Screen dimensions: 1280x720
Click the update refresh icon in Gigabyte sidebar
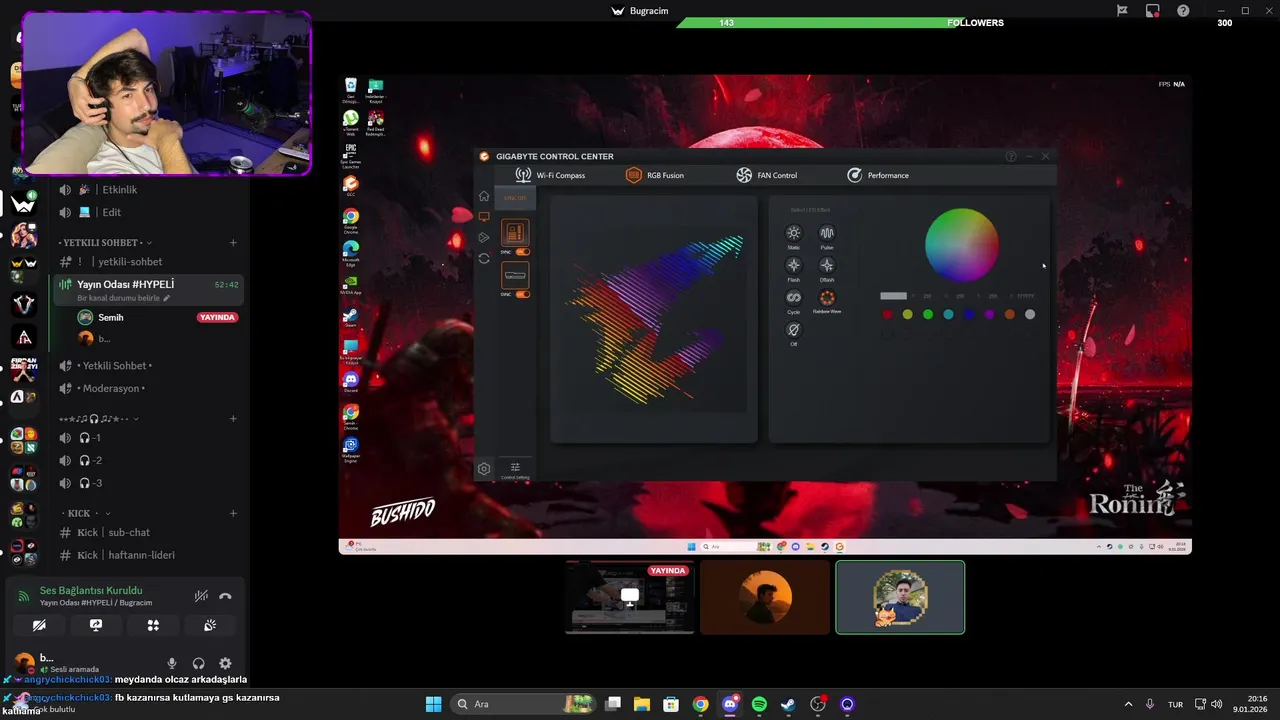484,258
